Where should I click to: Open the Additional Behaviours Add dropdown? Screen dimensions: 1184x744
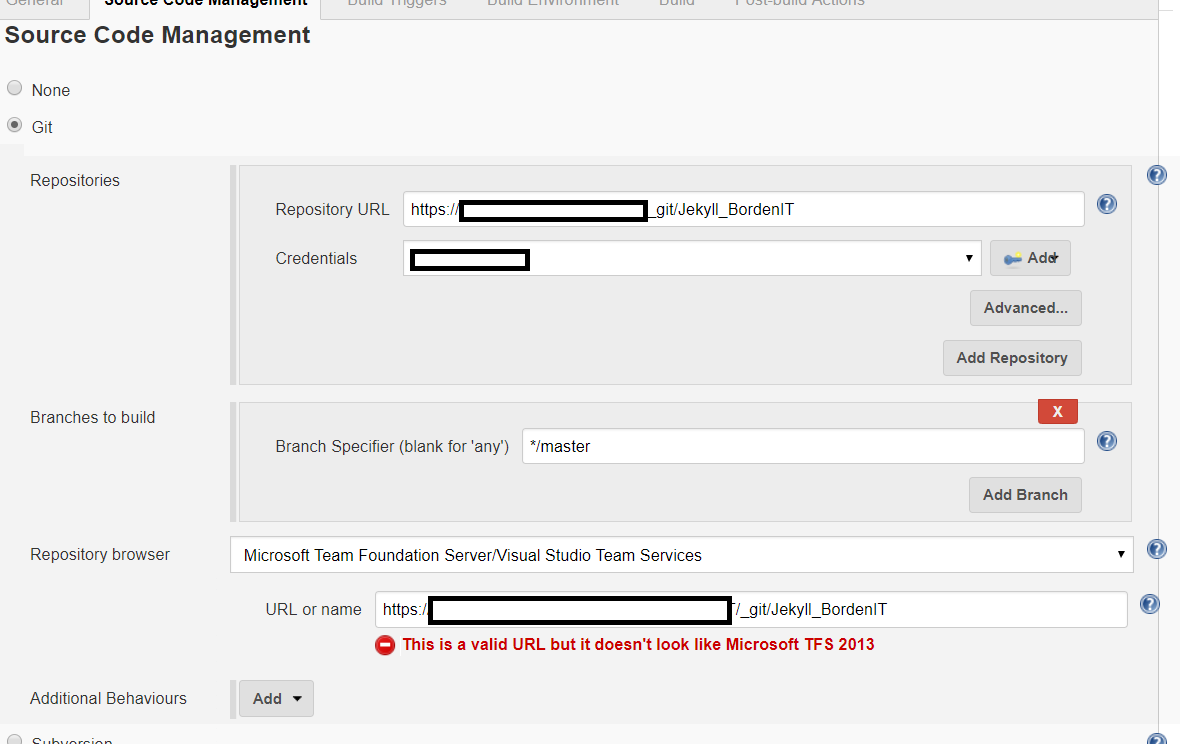(x=276, y=699)
